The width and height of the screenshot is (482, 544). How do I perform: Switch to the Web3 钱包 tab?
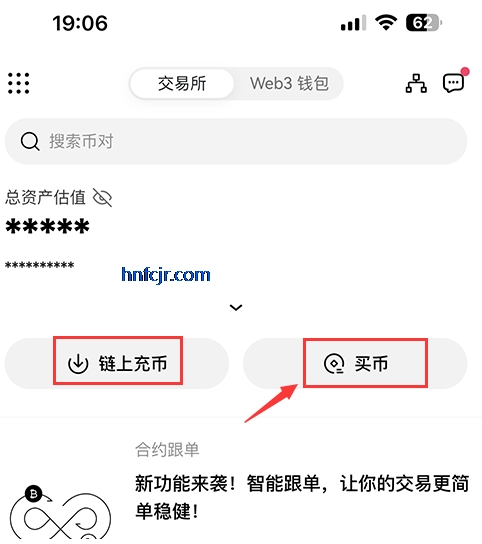coord(289,84)
